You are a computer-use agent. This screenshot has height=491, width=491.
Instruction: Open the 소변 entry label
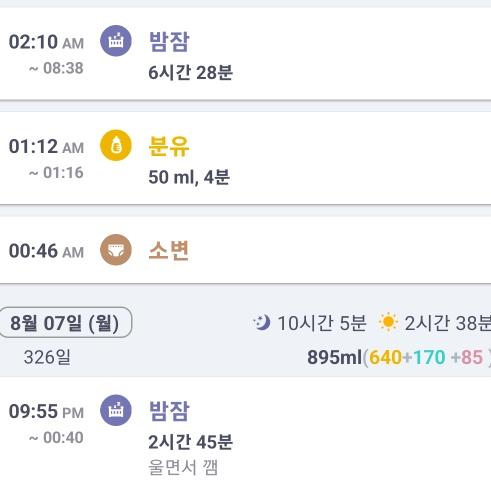click(x=169, y=250)
